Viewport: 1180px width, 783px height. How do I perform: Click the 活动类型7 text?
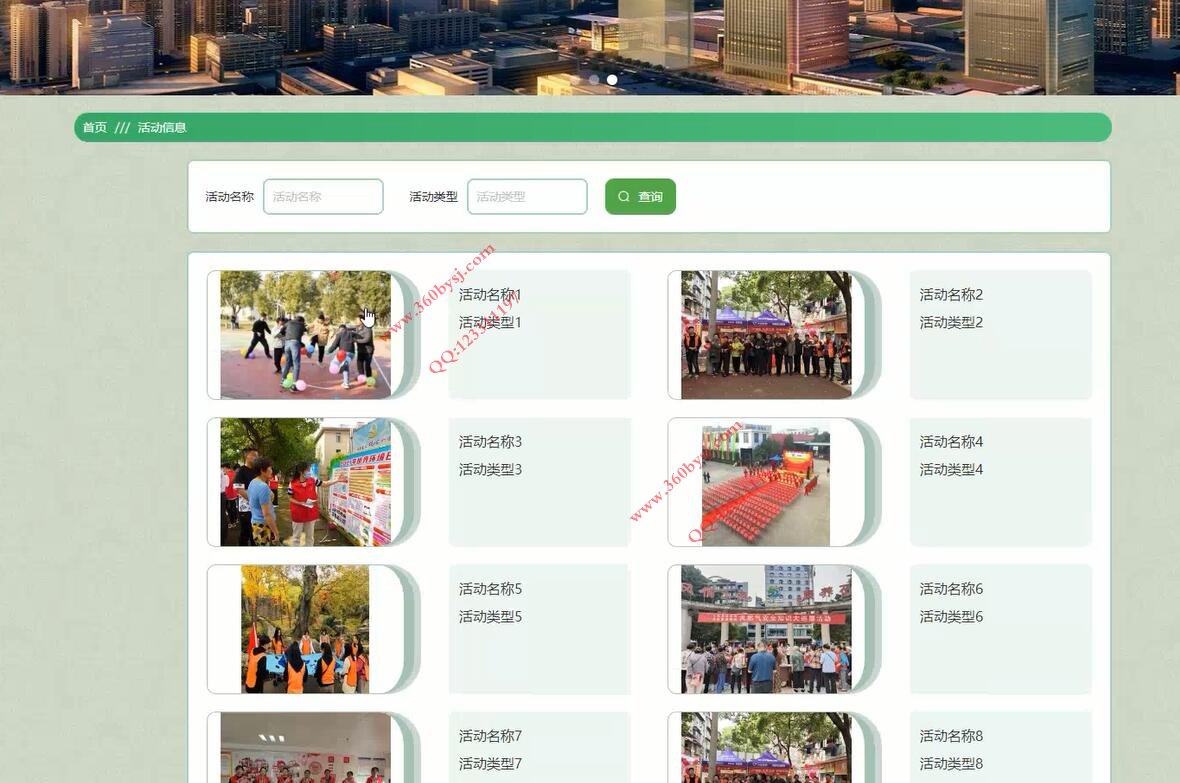[490, 764]
